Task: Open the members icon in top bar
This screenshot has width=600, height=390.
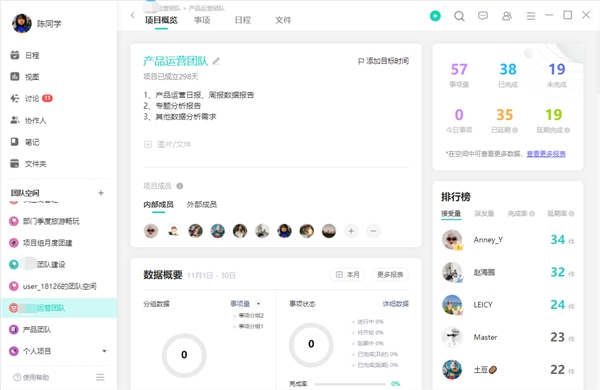Action: (x=507, y=16)
